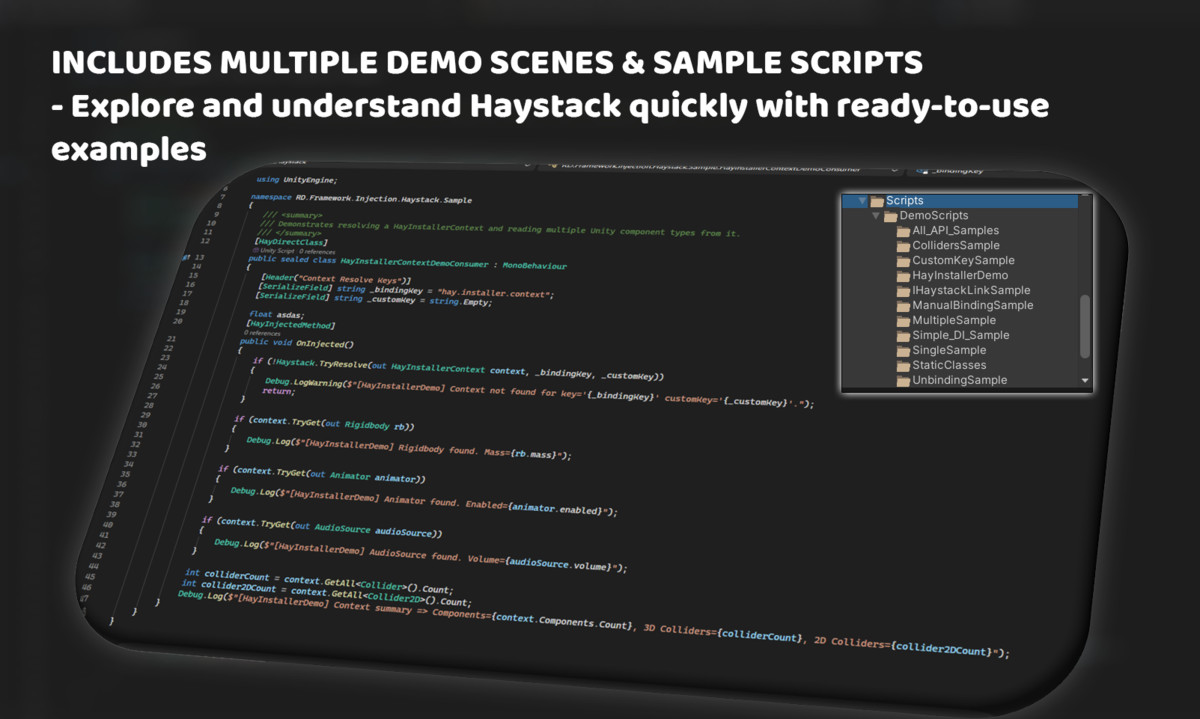Click the MultipleSample folder icon

pyautogui.click(x=904, y=321)
